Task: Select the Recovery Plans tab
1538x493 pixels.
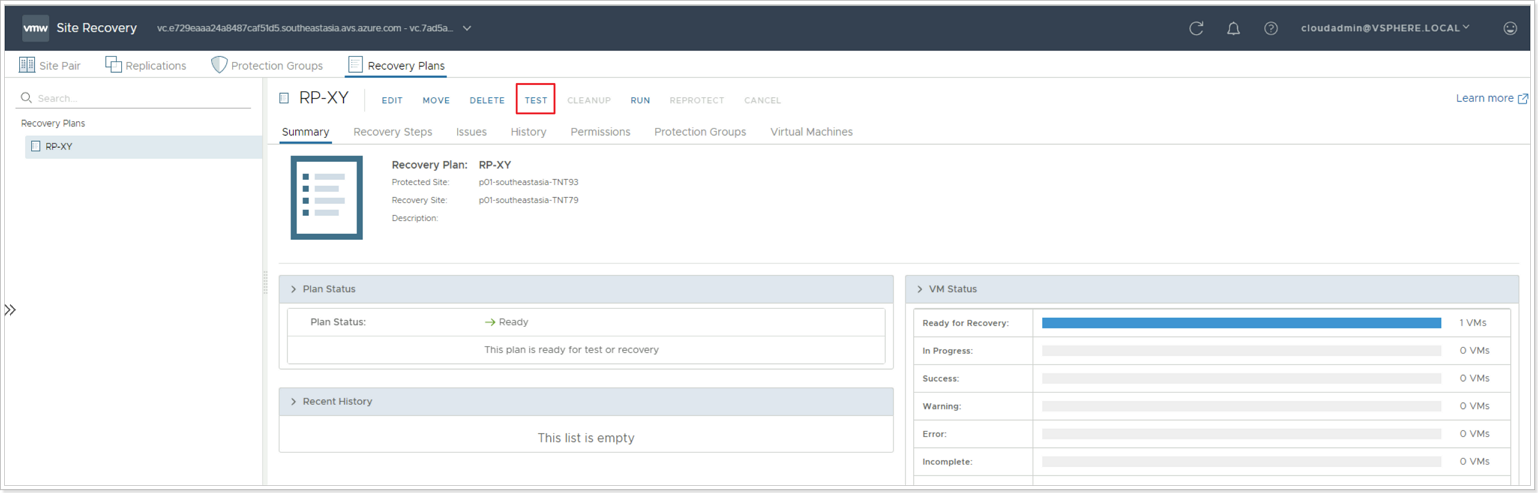Action: tap(396, 65)
